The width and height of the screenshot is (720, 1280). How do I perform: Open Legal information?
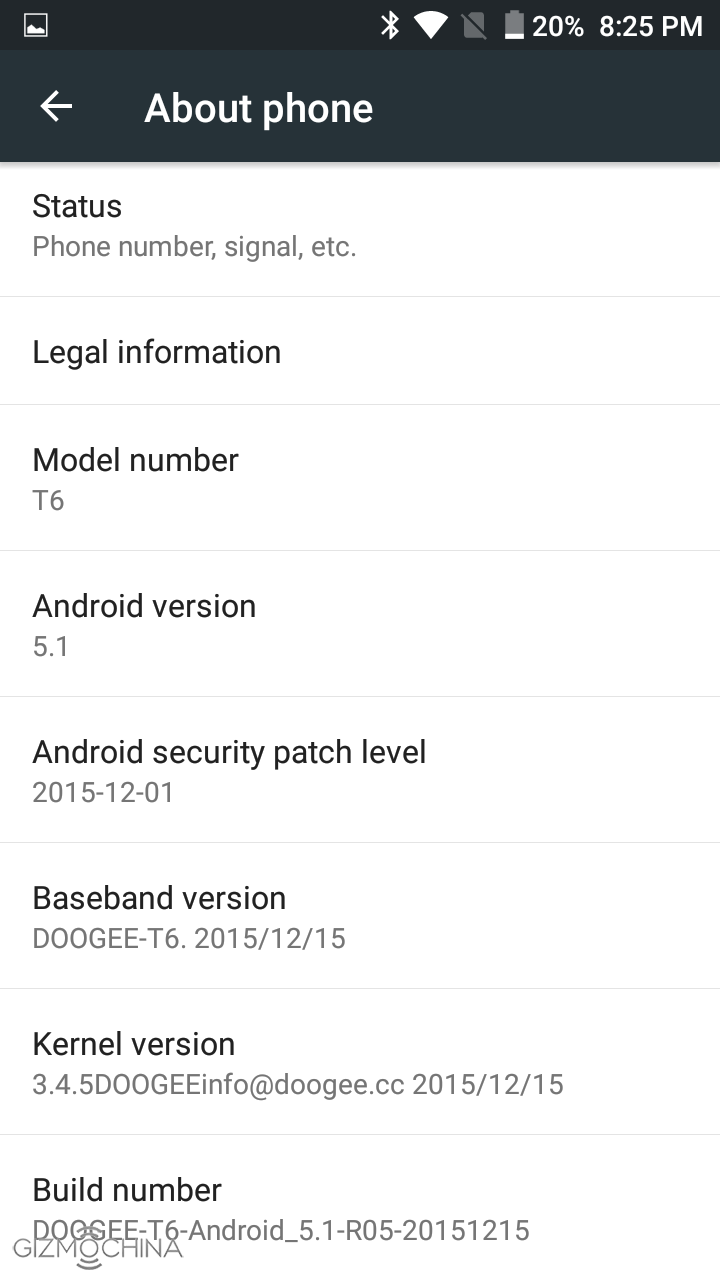point(360,351)
